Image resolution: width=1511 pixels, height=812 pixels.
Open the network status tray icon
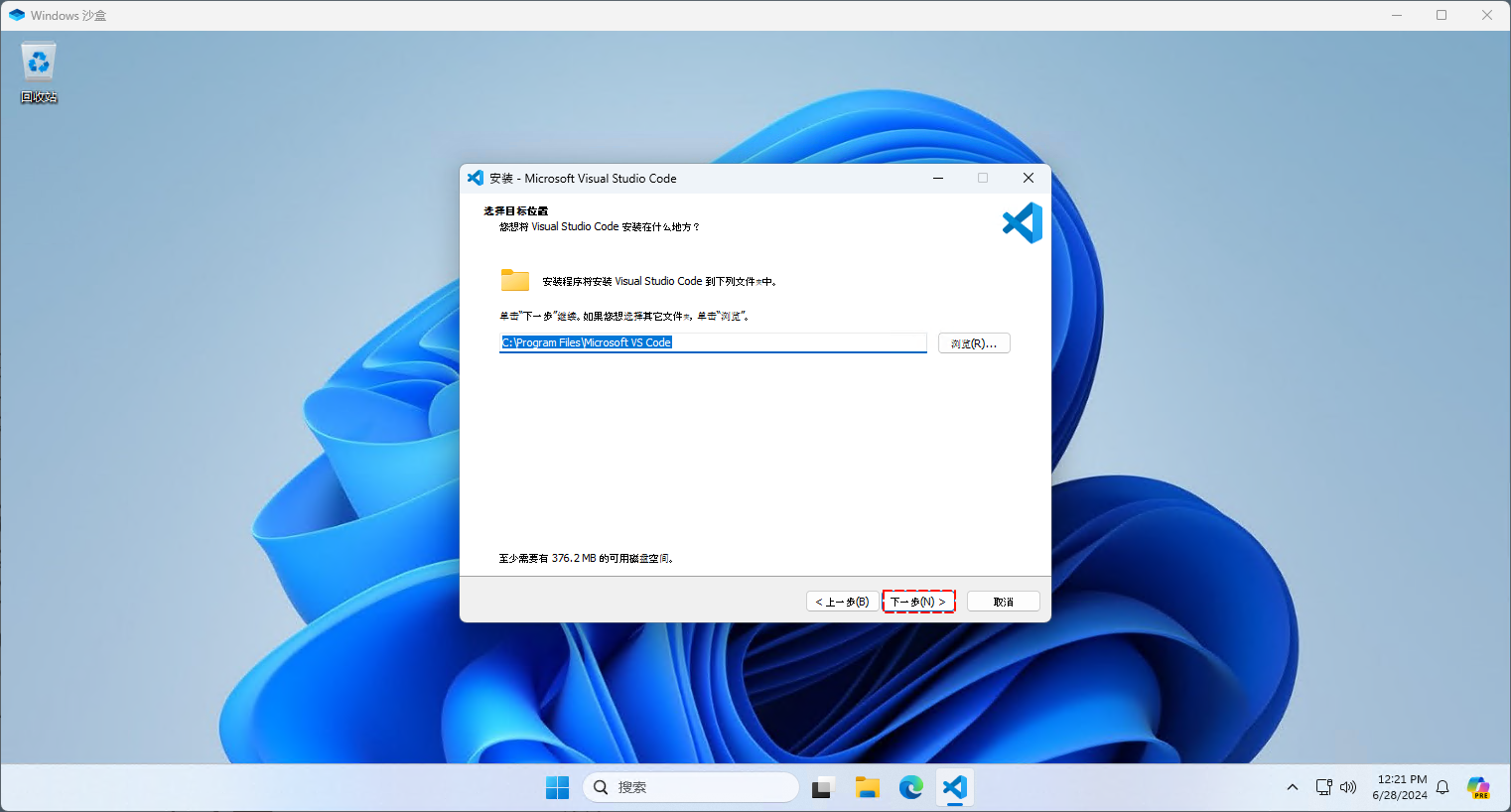pyautogui.click(x=1323, y=787)
